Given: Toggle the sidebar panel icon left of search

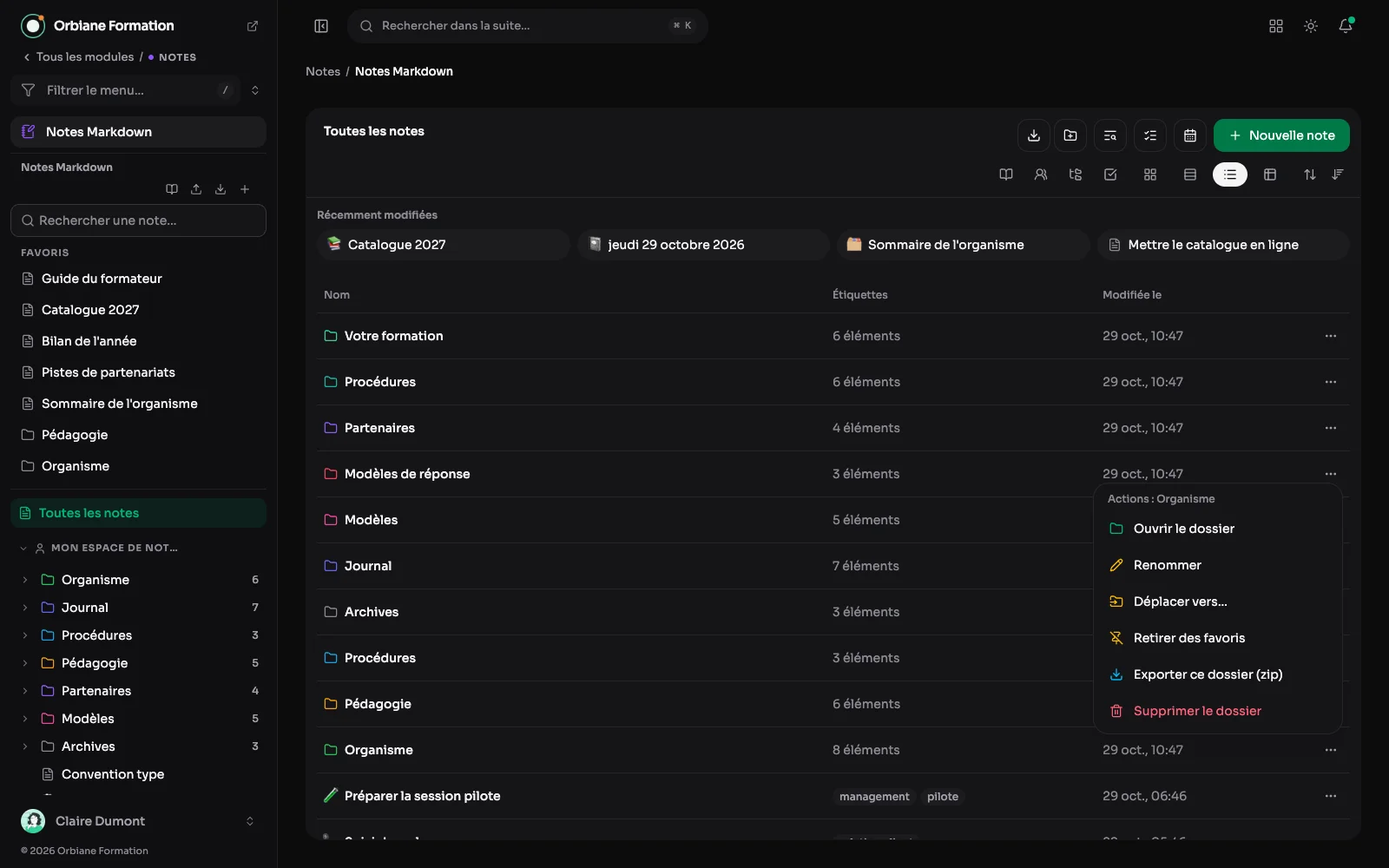Looking at the screenshot, I should 321,26.
